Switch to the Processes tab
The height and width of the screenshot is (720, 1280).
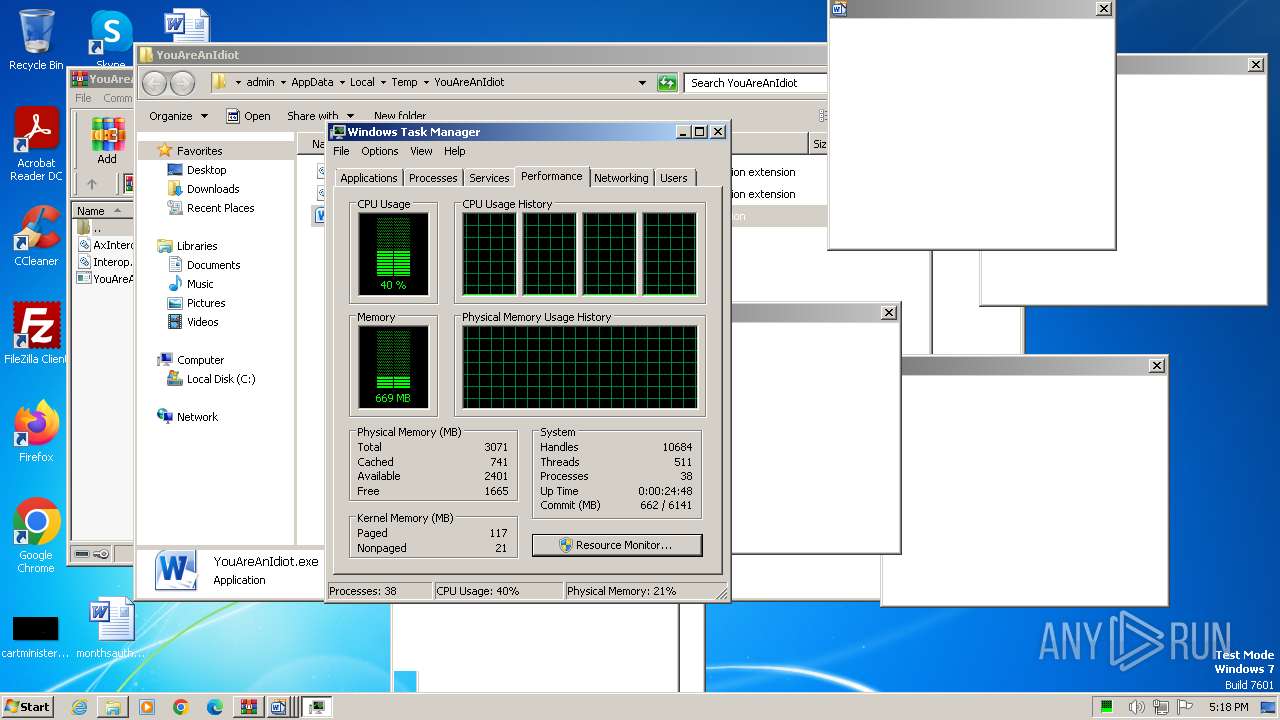pyautogui.click(x=433, y=178)
